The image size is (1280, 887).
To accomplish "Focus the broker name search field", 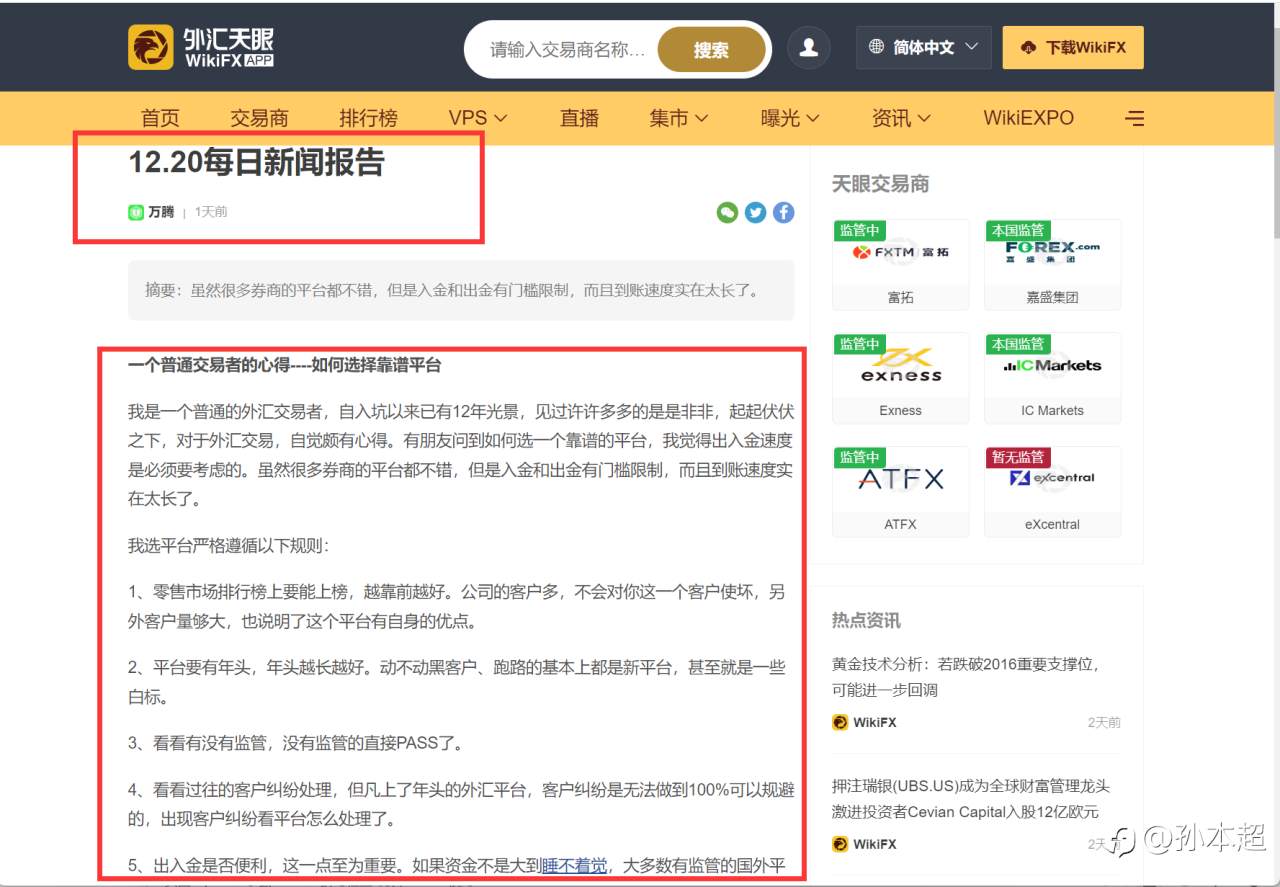I will [x=567, y=50].
